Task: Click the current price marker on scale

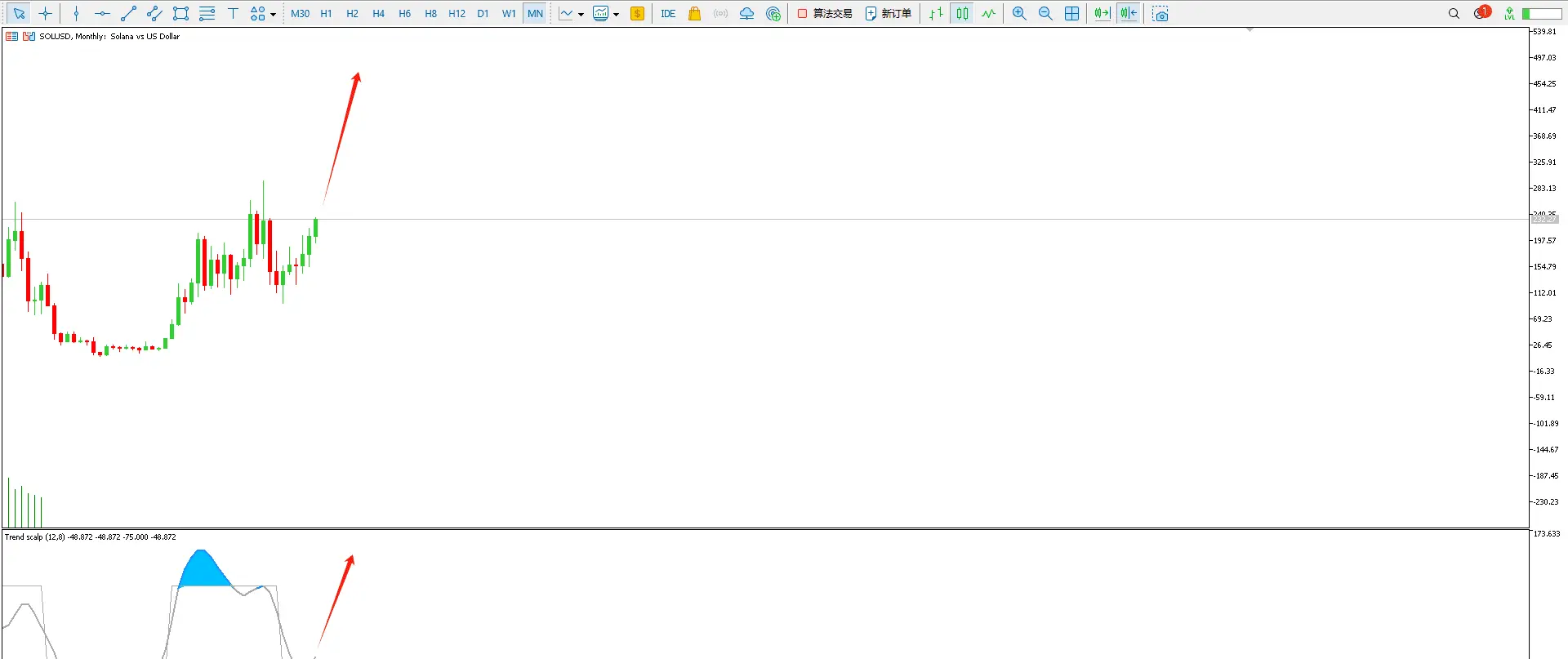Action: click(x=1544, y=219)
